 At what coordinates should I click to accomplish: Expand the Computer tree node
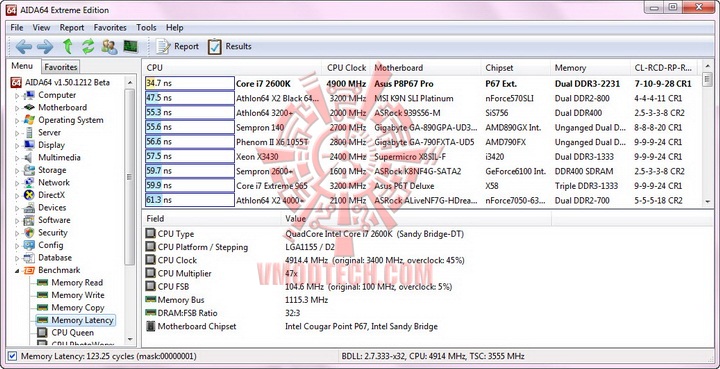(x=17, y=96)
